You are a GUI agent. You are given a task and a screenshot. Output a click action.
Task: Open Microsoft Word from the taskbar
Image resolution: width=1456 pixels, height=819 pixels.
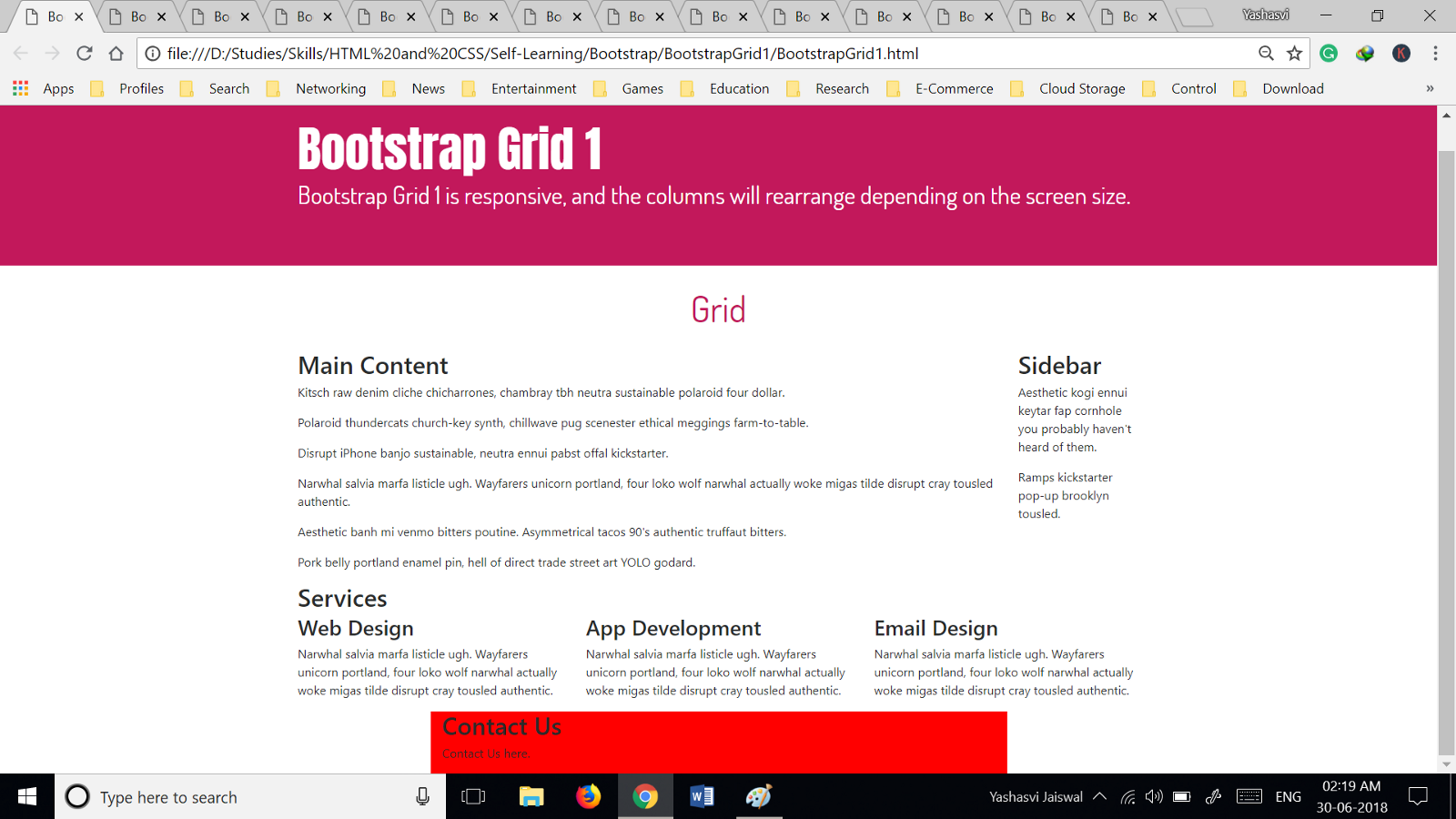tap(702, 797)
